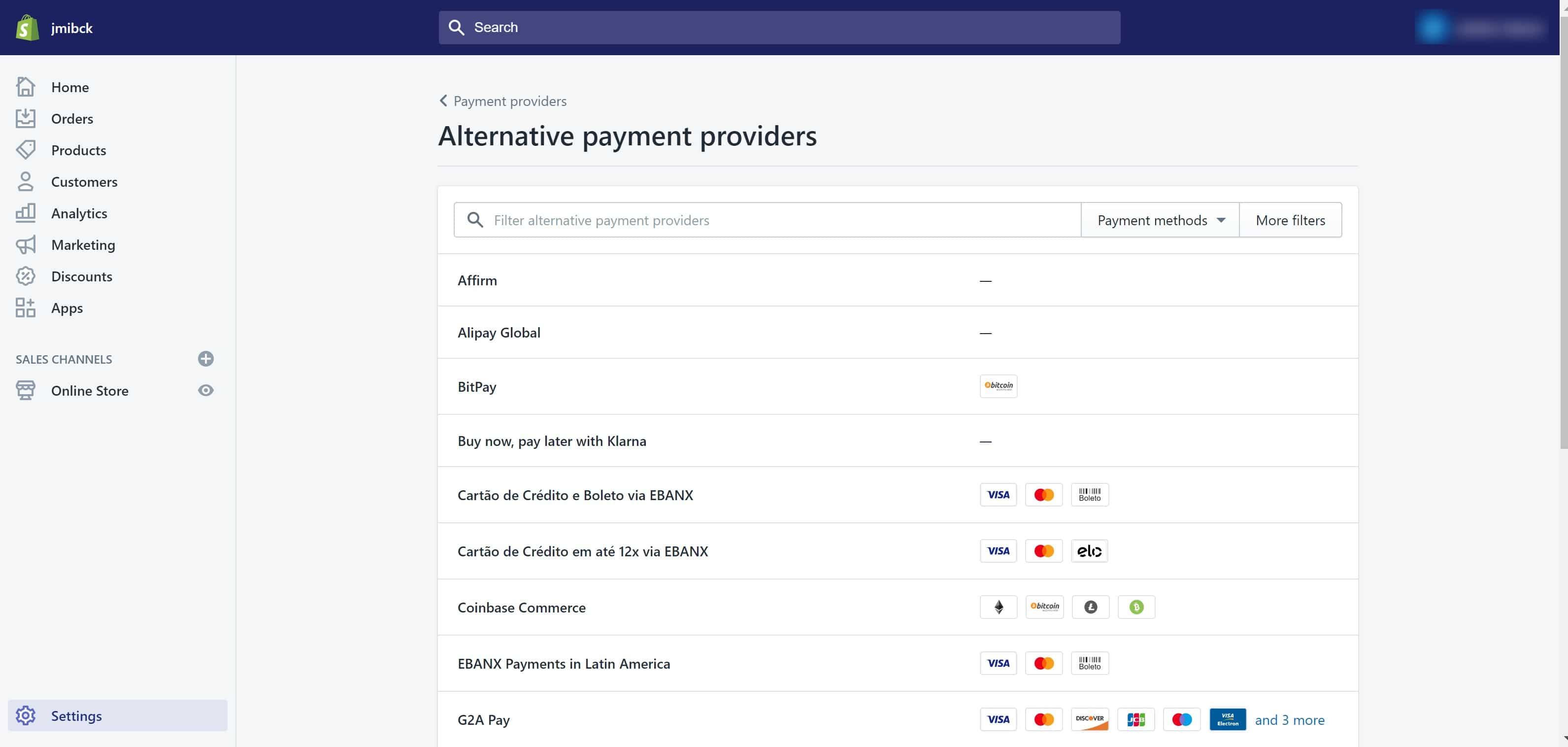Click the Customers person icon
The height and width of the screenshot is (747, 1568).
[26, 181]
